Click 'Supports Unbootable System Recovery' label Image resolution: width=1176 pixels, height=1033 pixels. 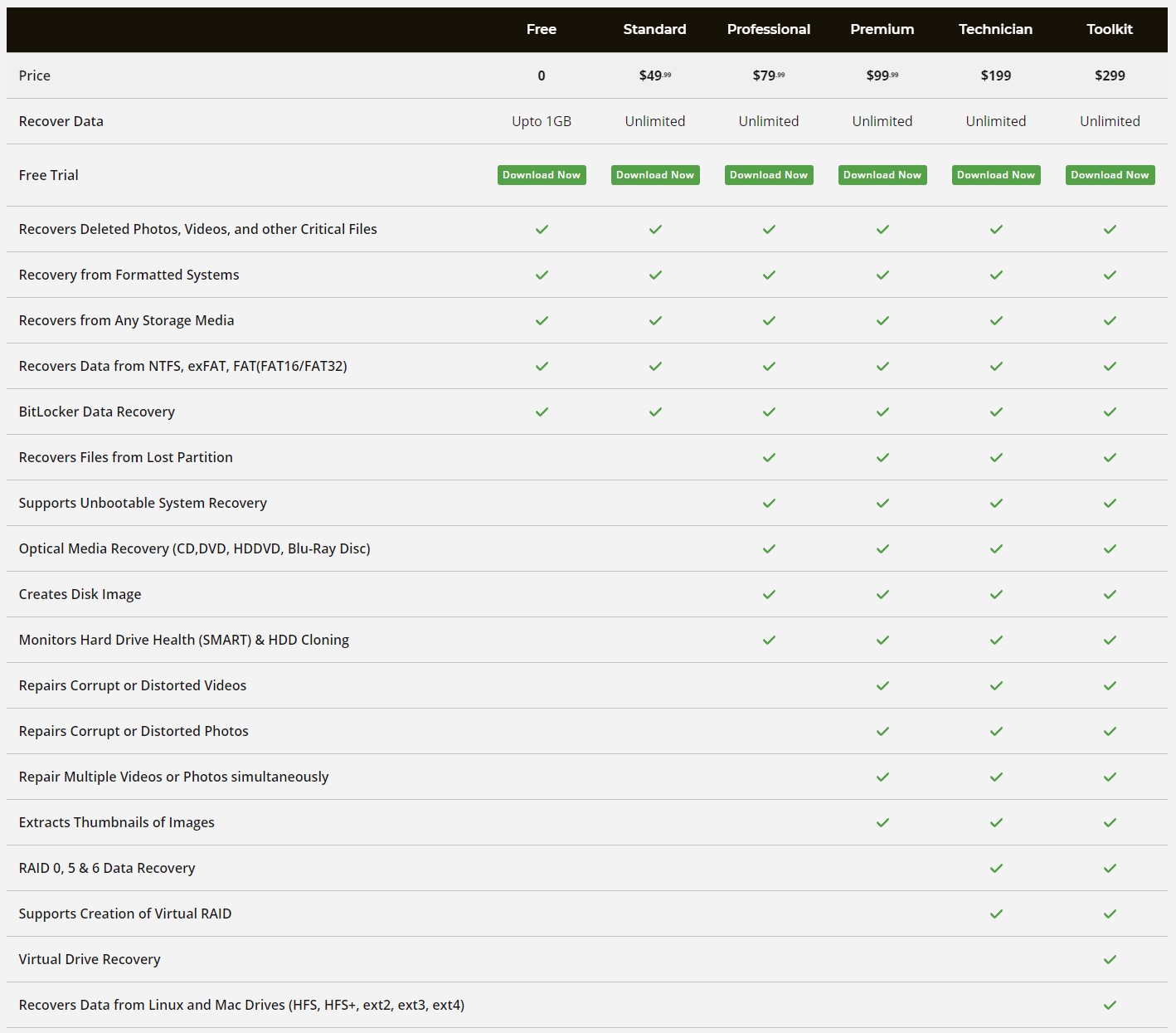[x=143, y=503]
